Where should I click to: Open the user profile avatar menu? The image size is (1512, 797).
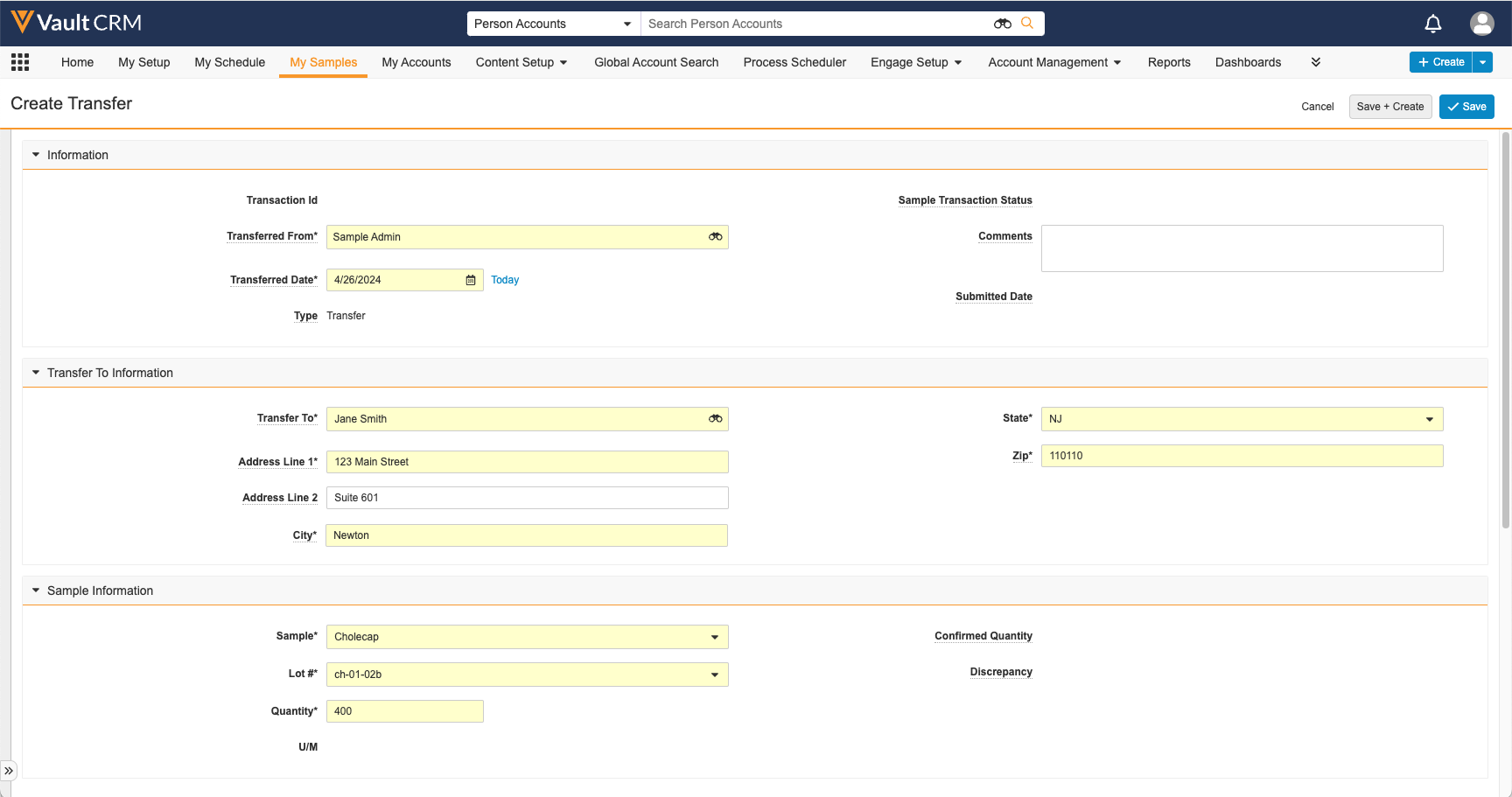tap(1481, 24)
